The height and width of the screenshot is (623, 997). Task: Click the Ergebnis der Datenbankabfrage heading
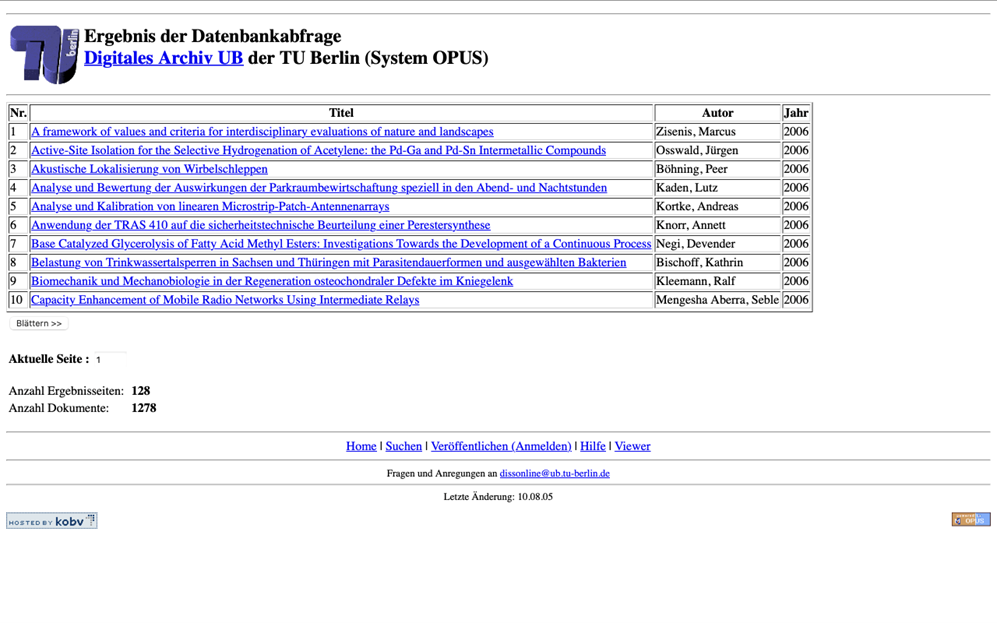click(x=212, y=36)
